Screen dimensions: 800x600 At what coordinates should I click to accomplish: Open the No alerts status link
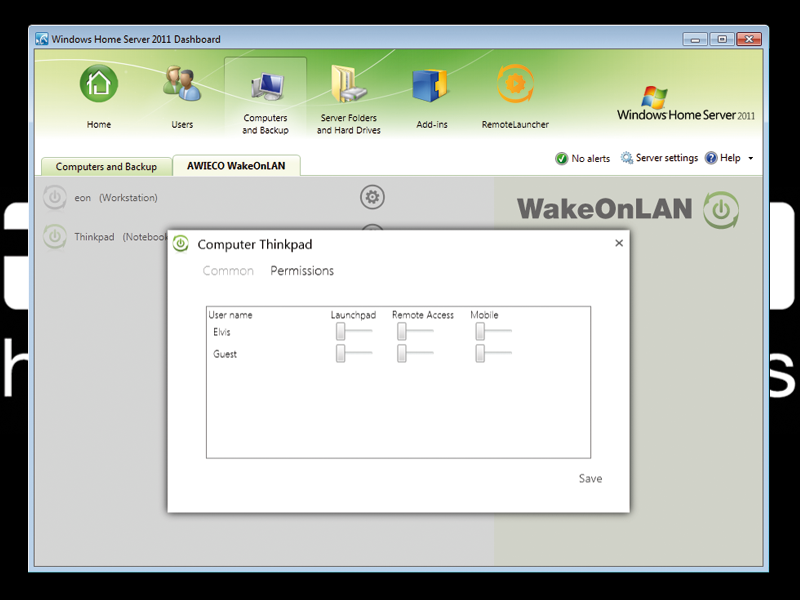[x=590, y=159]
